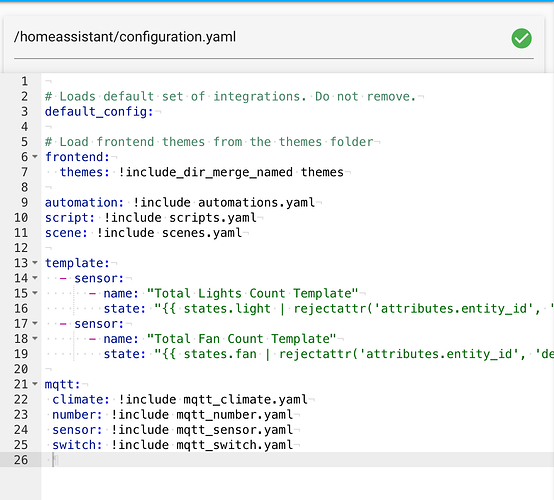Click the states.fan state expression on line 19
Screen dimensions: 554x500
point(353,354)
